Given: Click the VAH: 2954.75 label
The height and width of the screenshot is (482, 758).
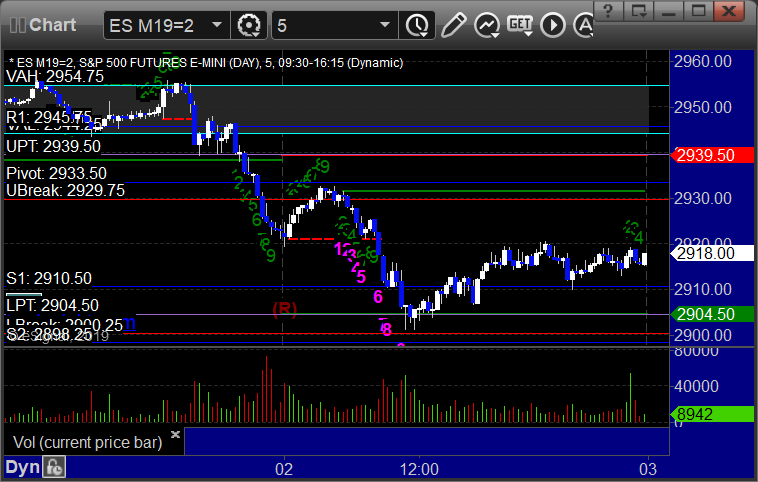Looking at the screenshot, I should [x=55, y=76].
